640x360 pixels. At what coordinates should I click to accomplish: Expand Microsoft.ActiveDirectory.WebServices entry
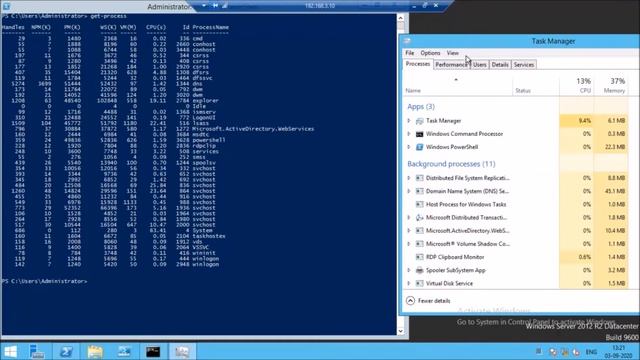coord(409,231)
